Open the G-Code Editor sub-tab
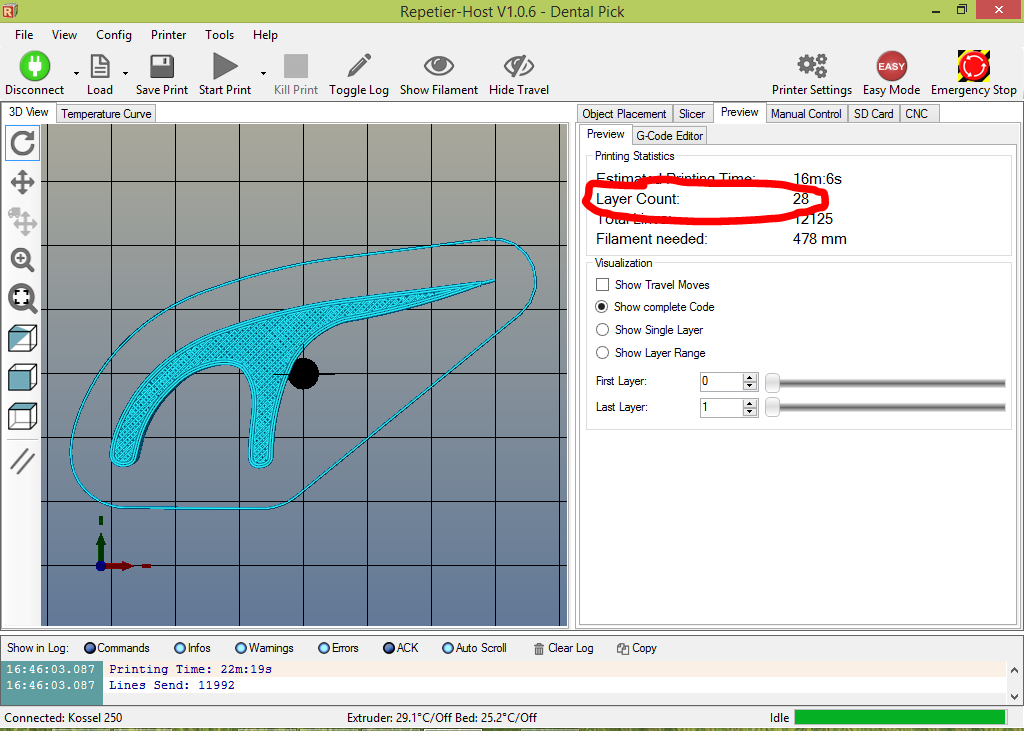The width and height of the screenshot is (1024, 731). (669, 136)
